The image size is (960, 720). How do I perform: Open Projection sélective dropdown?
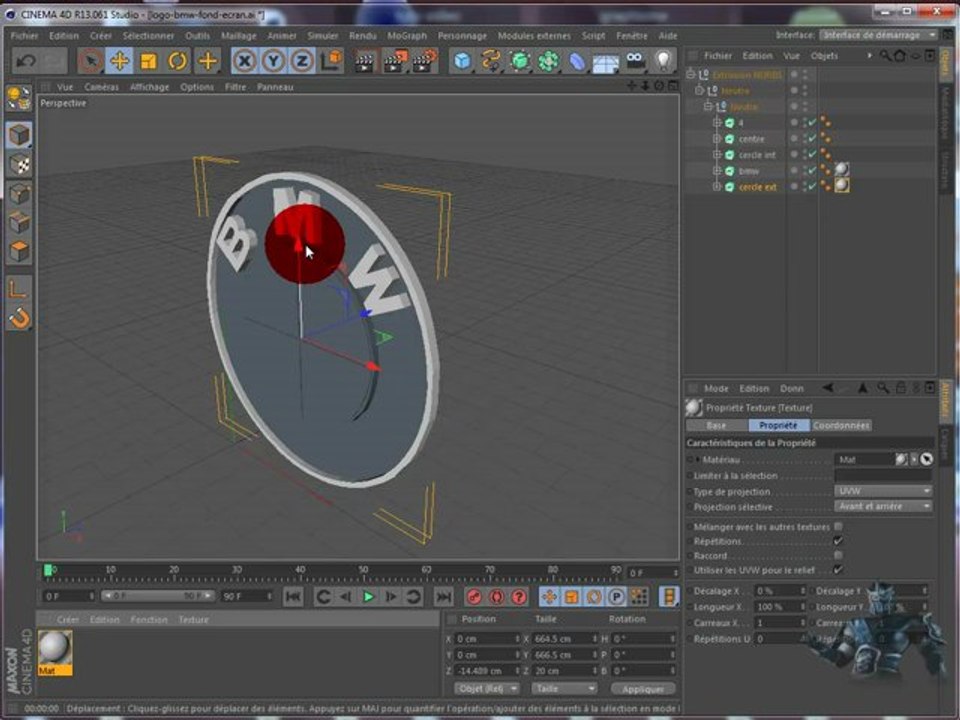click(x=883, y=506)
